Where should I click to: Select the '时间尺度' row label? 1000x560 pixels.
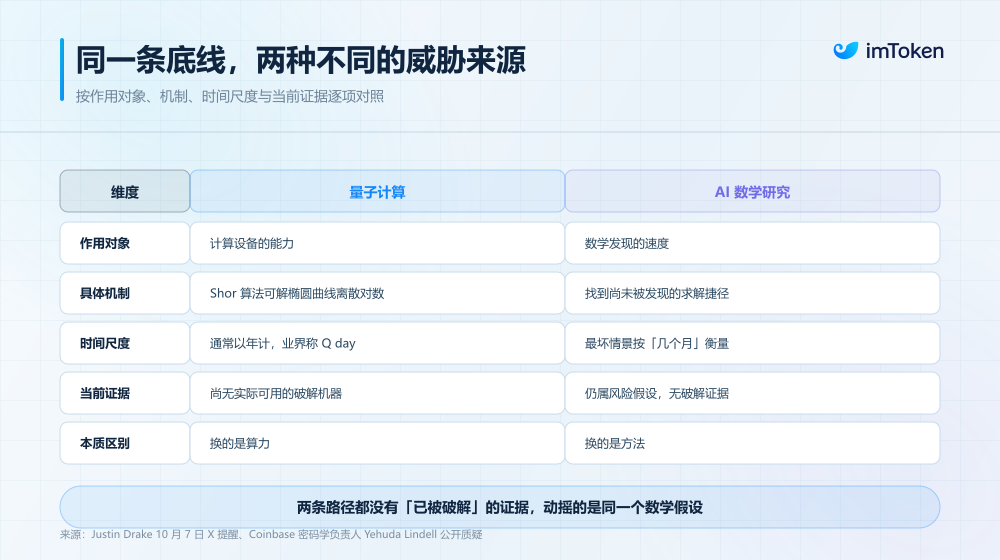[124, 343]
